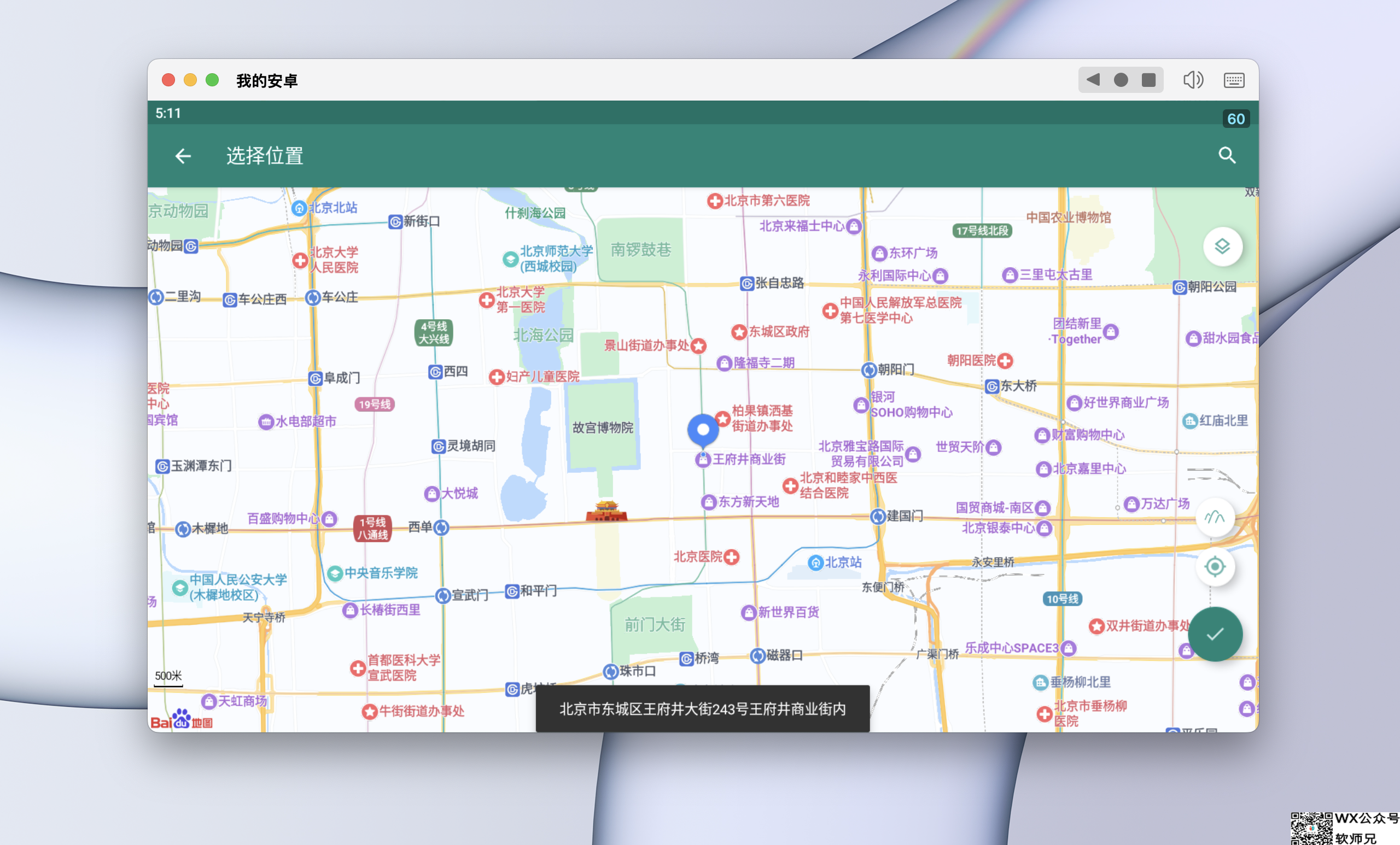Select 建国门 subway station marker
Screen dimensions: 1400x845
(x=878, y=516)
